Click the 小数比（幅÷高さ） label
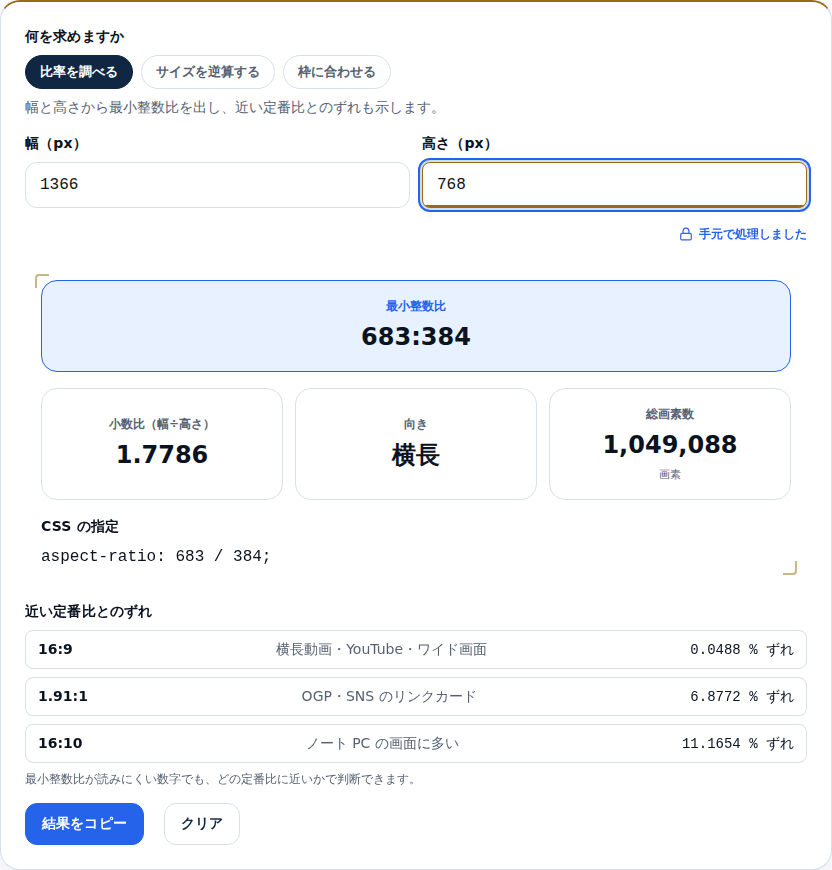 (x=162, y=424)
